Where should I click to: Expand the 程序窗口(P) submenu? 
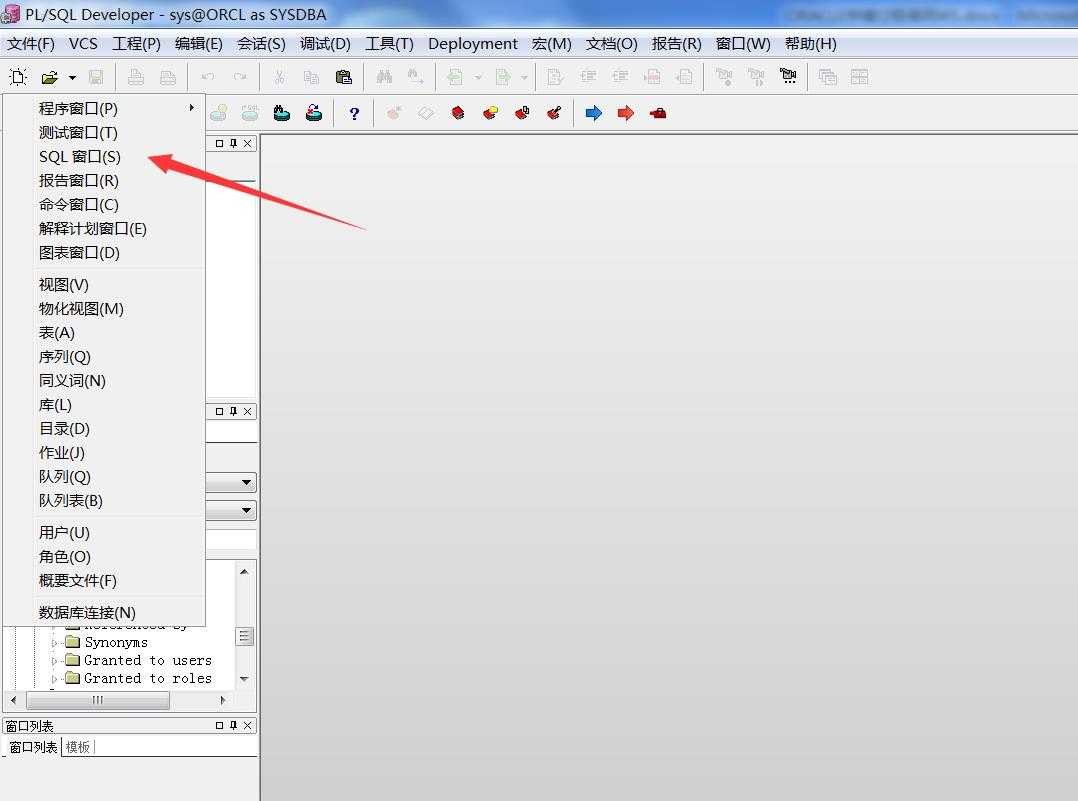click(104, 109)
